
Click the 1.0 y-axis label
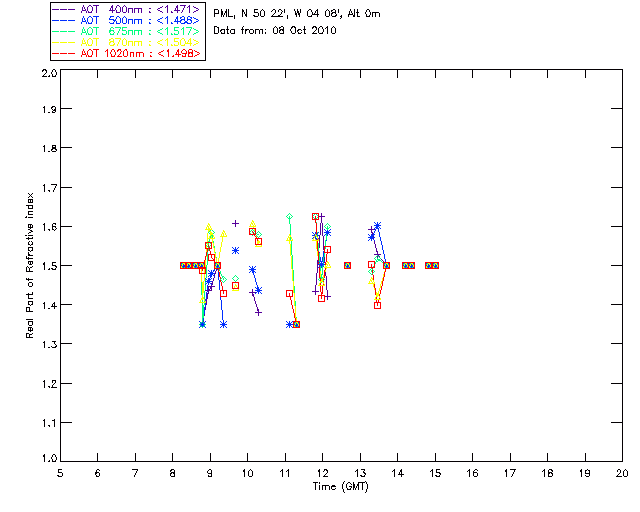pyautogui.click(x=49, y=458)
